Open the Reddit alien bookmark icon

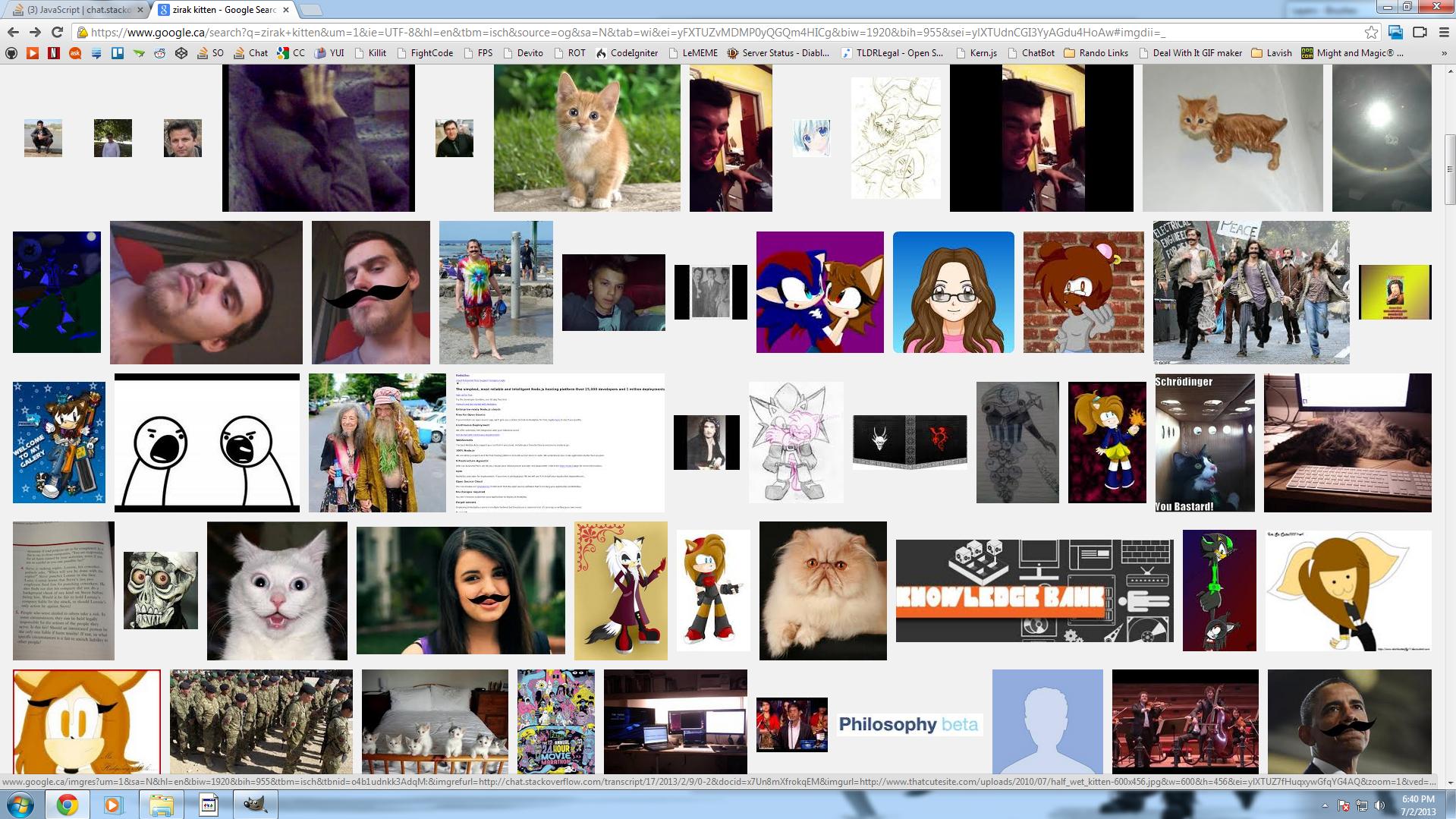tap(160, 53)
